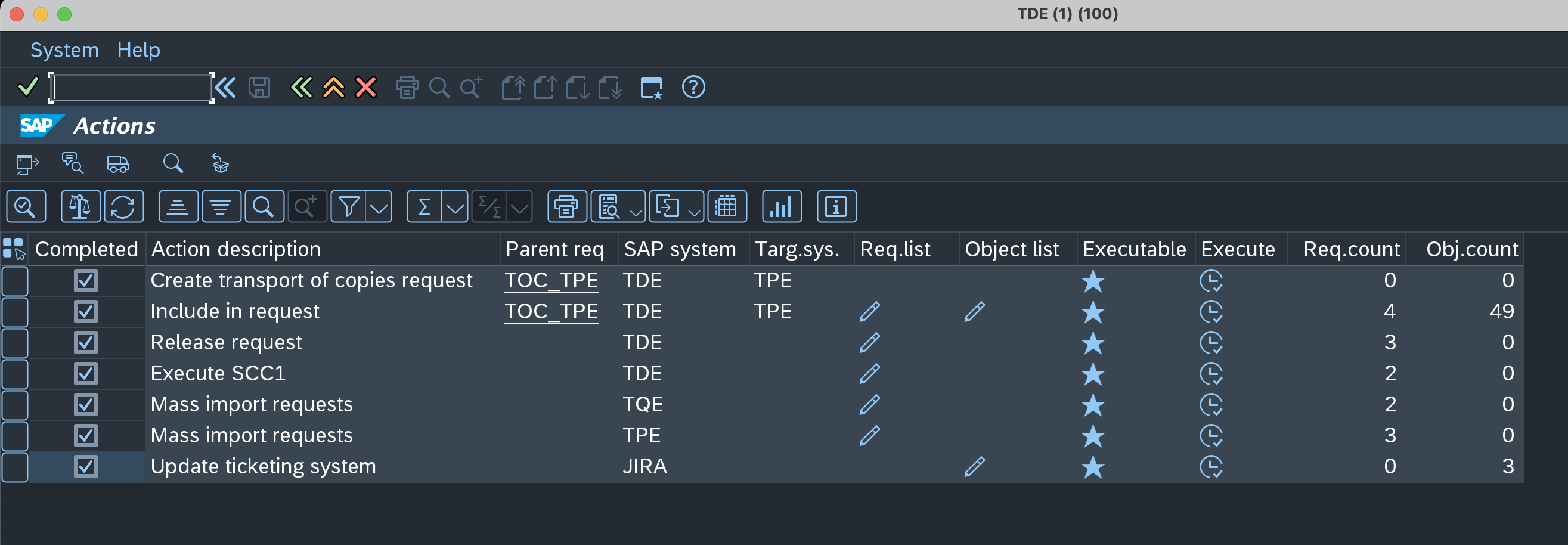Click the End User Documentation info icon

pyautogui.click(x=836, y=207)
